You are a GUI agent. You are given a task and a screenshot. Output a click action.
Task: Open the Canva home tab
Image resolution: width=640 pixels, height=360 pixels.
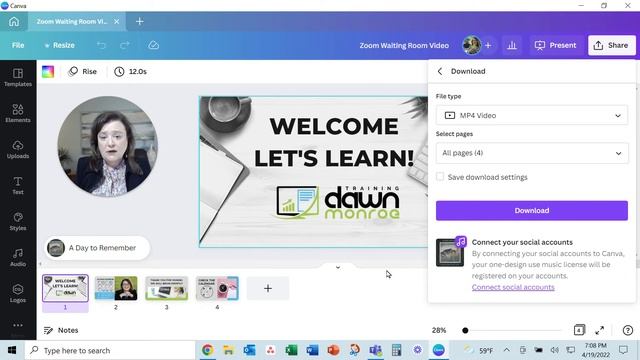(14, 21)
